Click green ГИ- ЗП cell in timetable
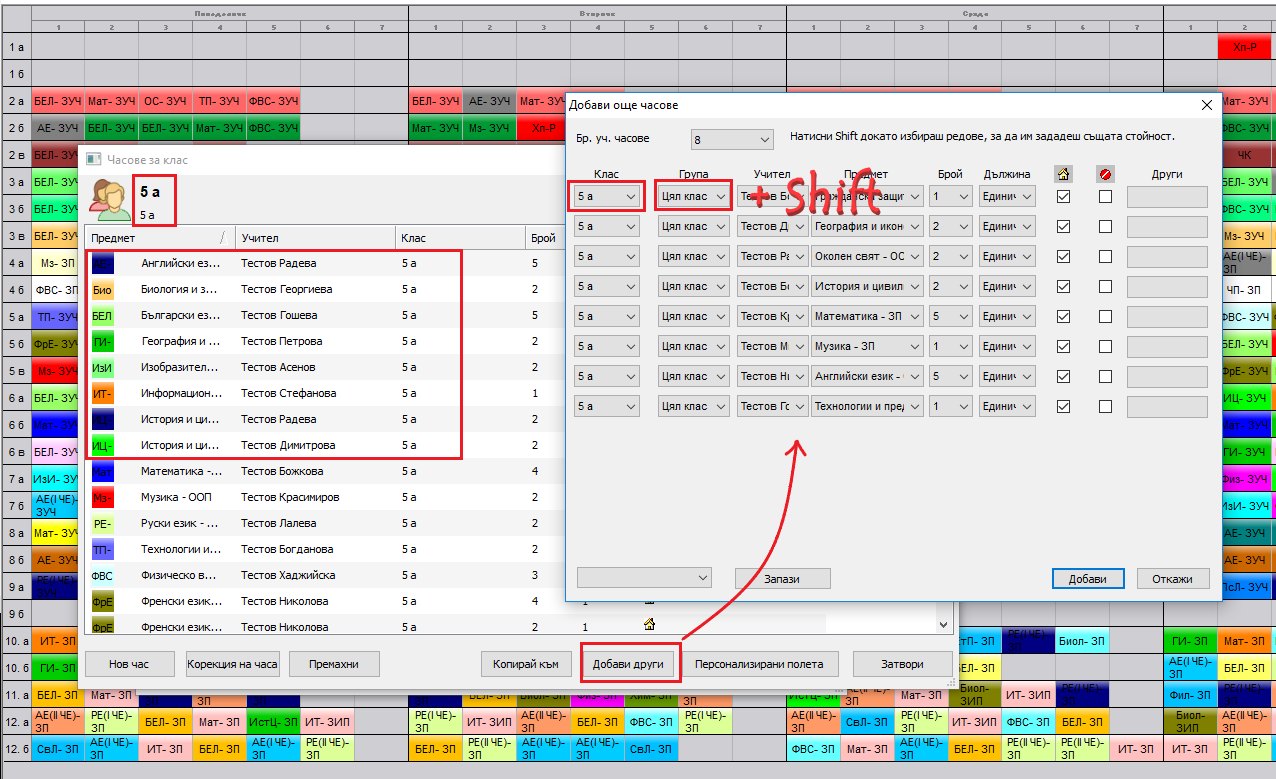This screenshot has height=779, width=1276. 57,668
